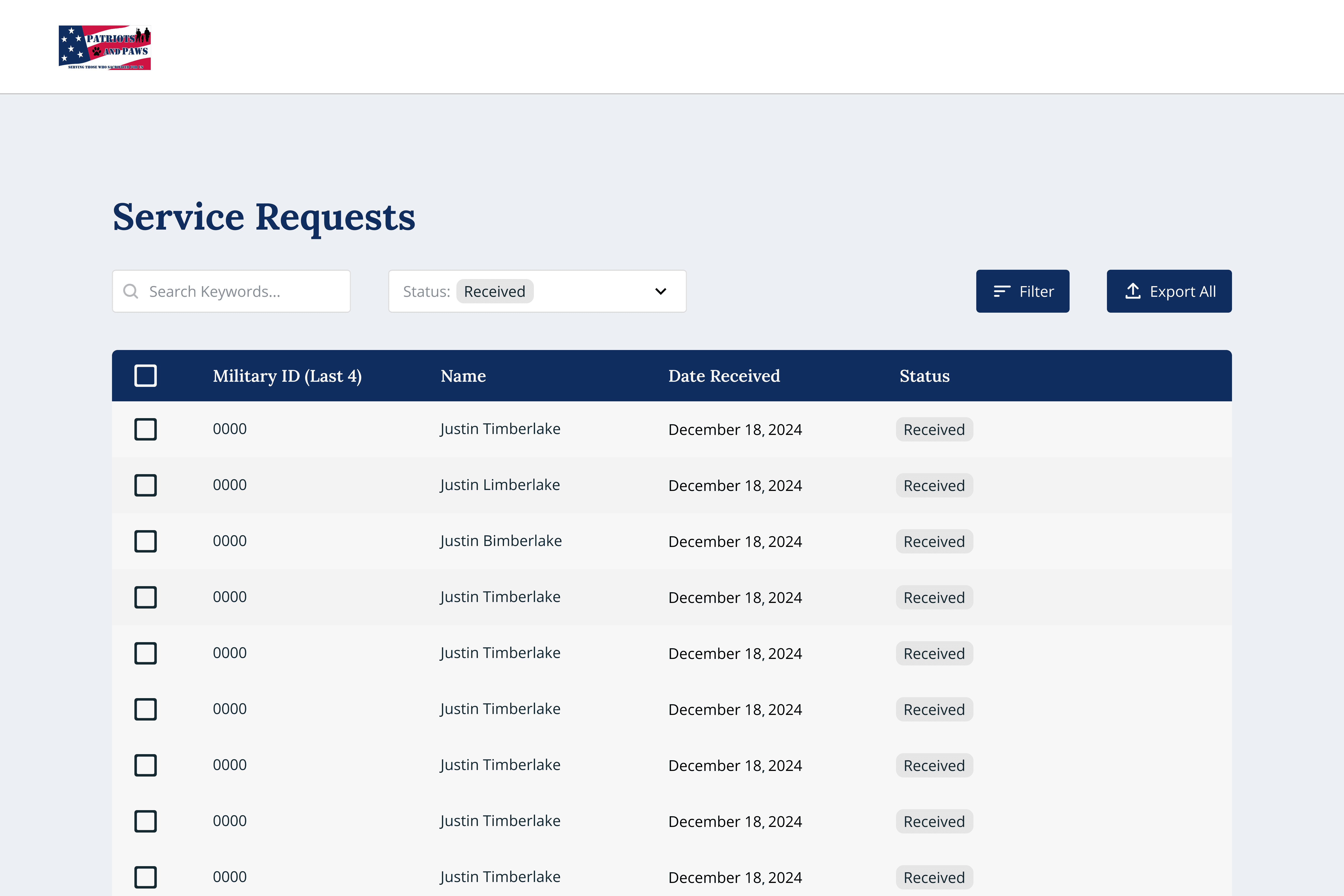Screen dimensions: 1344x896
Task: Click the Date Received column header
Action: coord(724,376)
